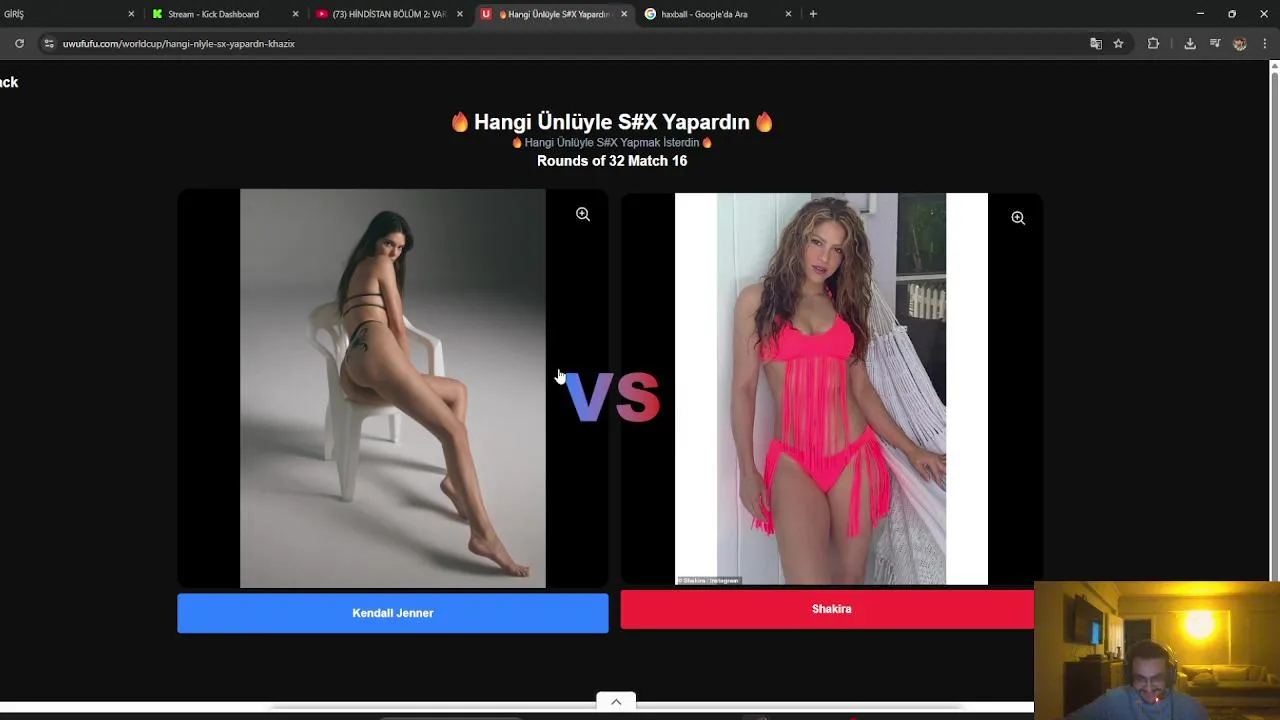This screenshot has width=1280, height=720.
Task: Click the subtitle Hangi Ünlüyle S#X Yapmak İsterdin
Action: click(612, 143)
